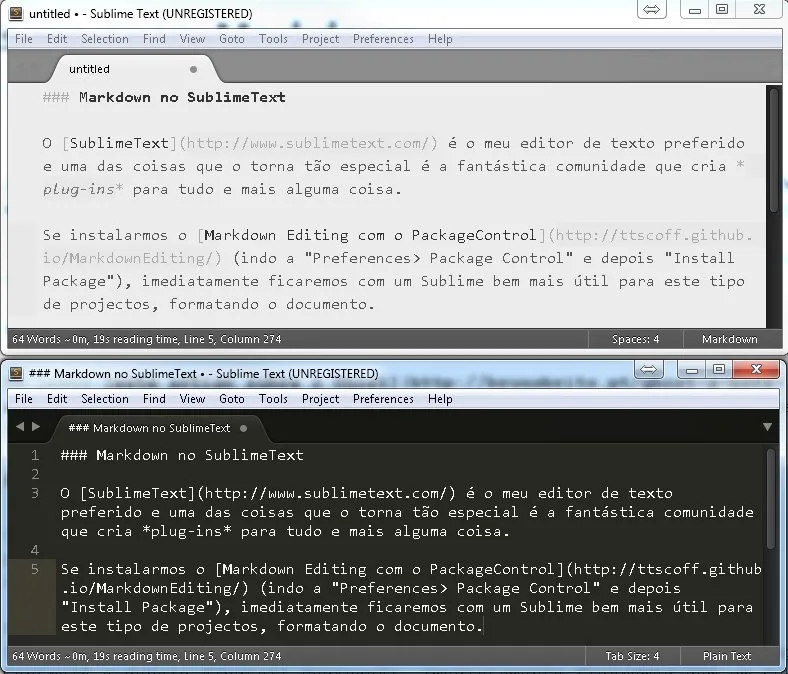
Task: Open Edit menu in top window
Action: (x=57, y=39)
